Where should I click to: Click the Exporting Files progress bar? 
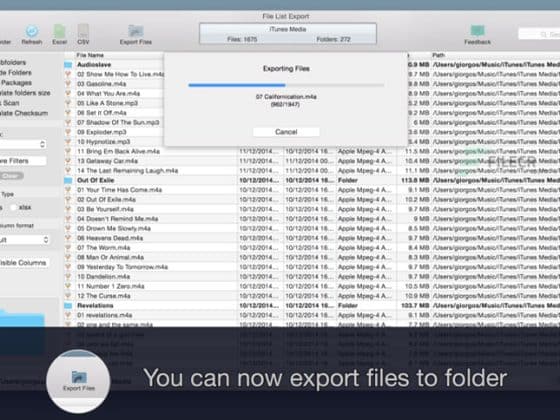coord(286,85)
